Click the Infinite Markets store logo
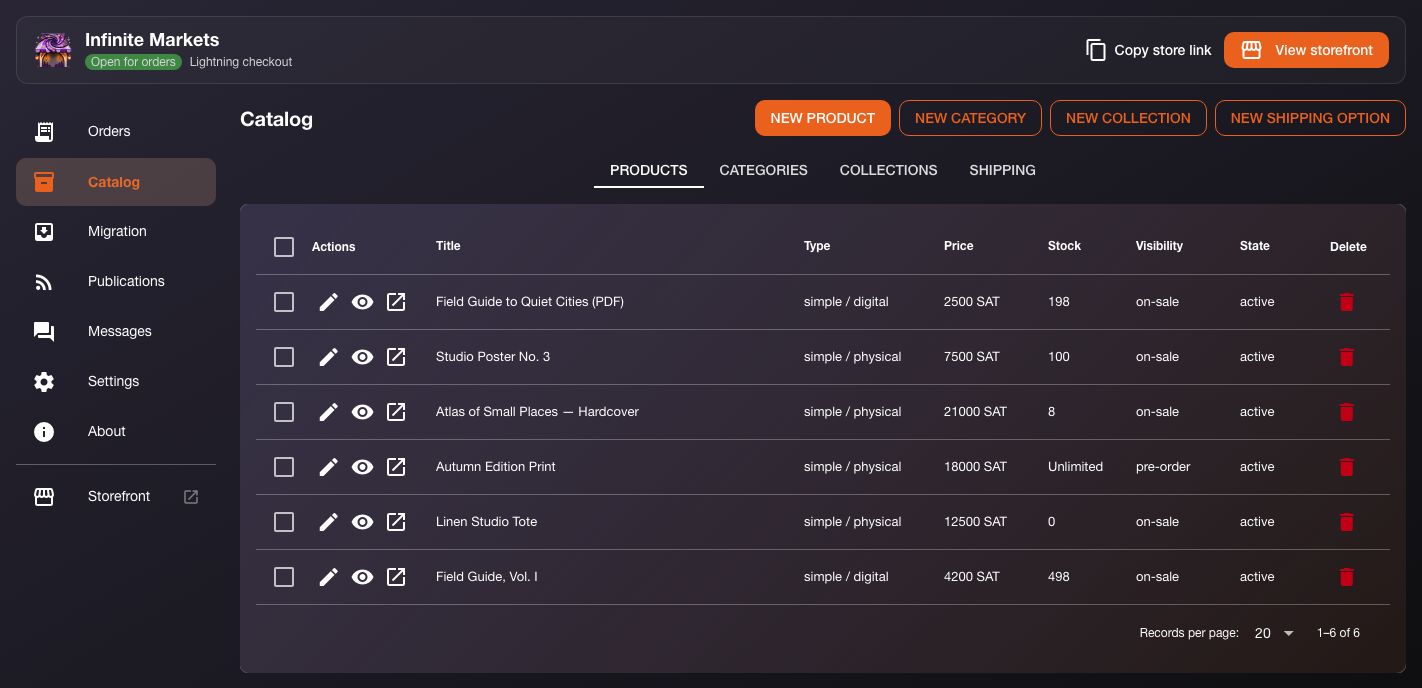This screenshot has width=1422, height=688. click(53, 50)
